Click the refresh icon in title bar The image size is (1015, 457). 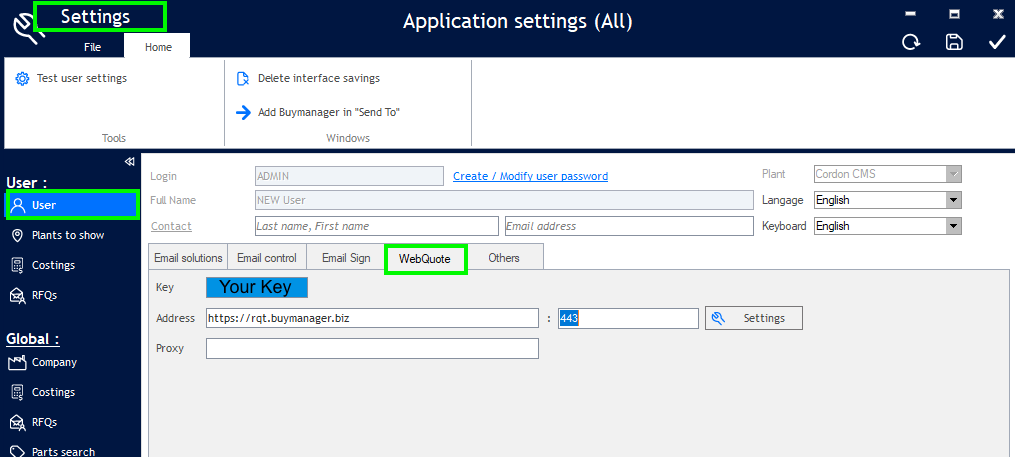tap(910, 42)
